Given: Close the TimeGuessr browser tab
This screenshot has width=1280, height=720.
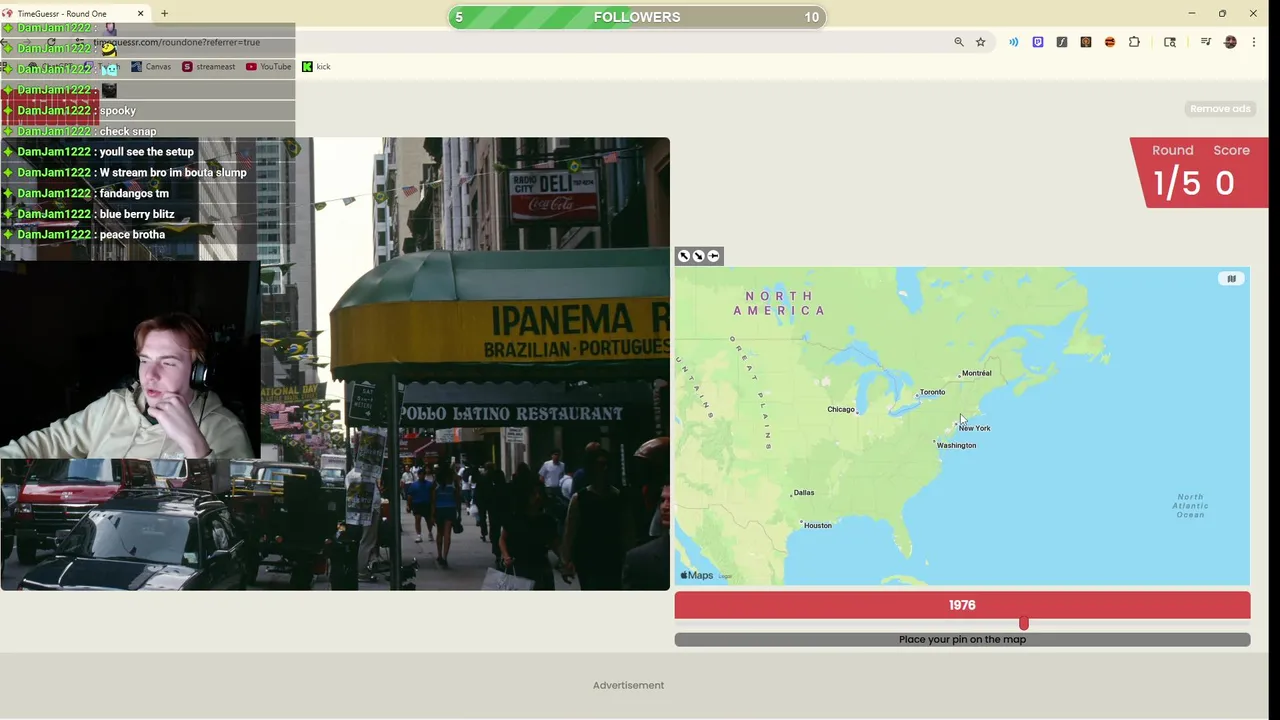Looking at the screenshot, I should (x=140, y=14).
